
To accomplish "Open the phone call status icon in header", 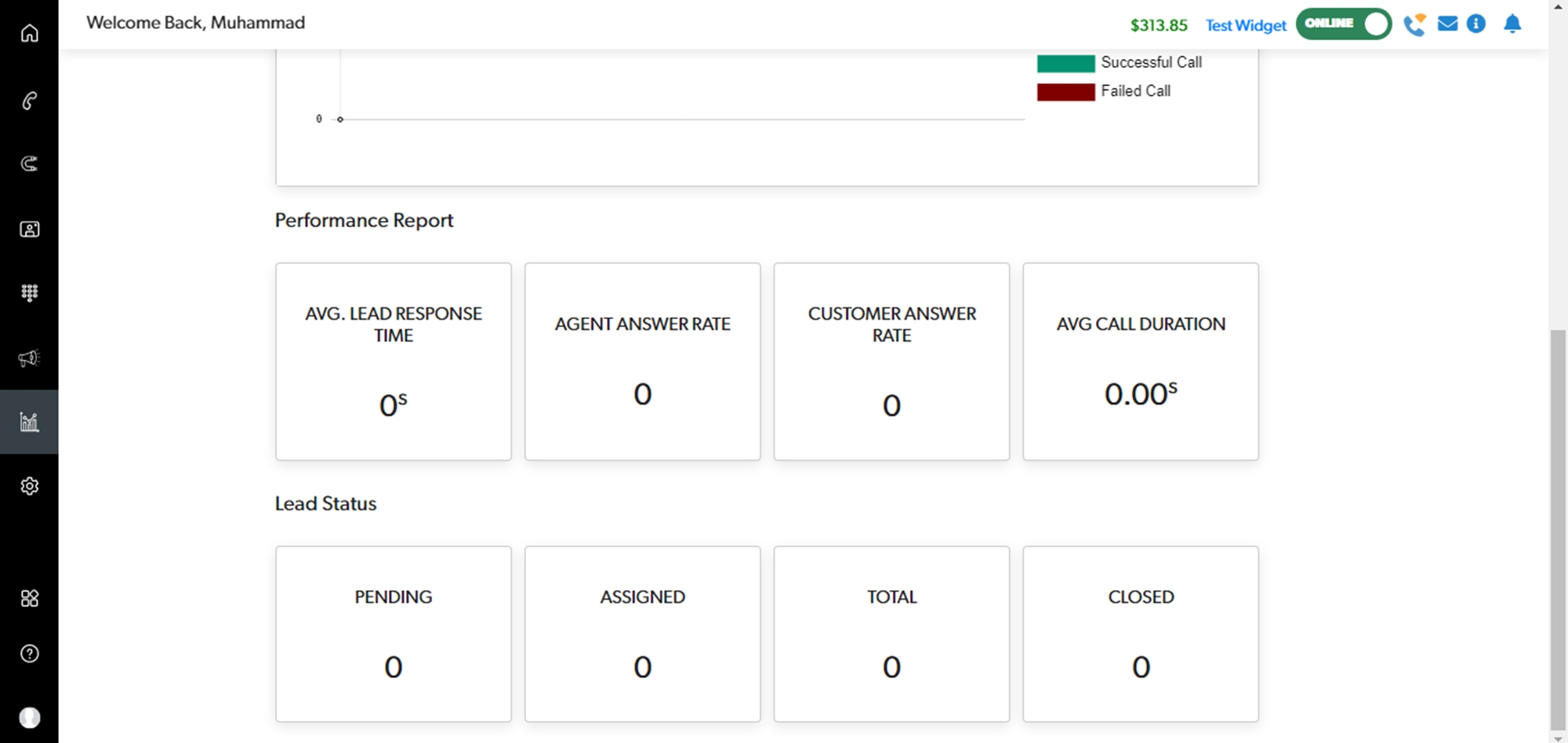I will pyautogui.click(x=1414, y=25).
